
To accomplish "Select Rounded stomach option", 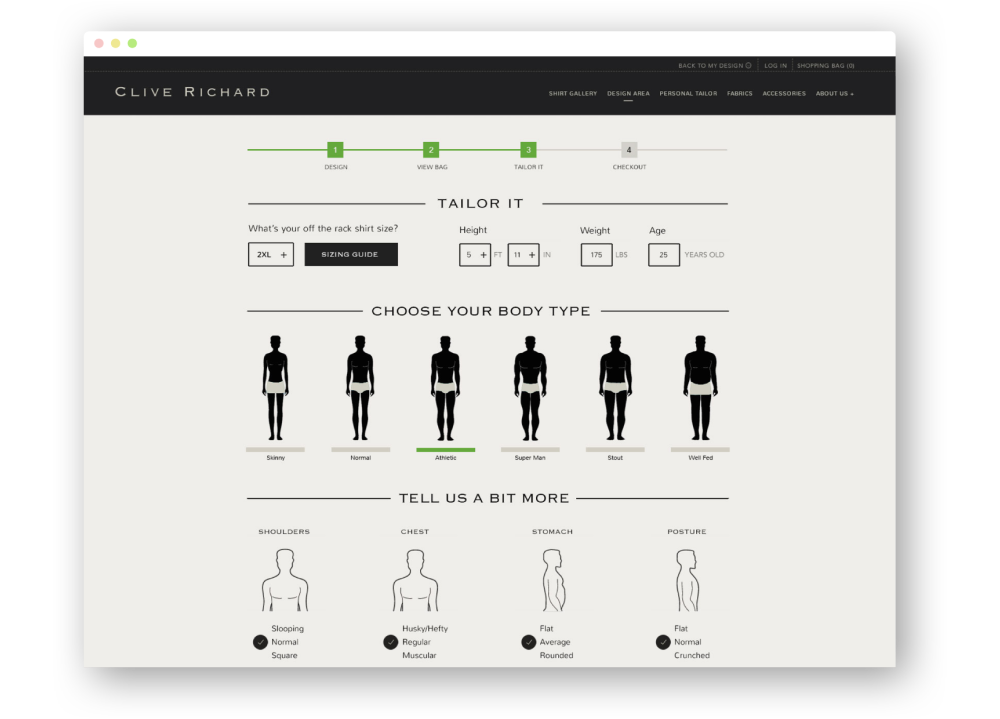I will pos(556,656).
